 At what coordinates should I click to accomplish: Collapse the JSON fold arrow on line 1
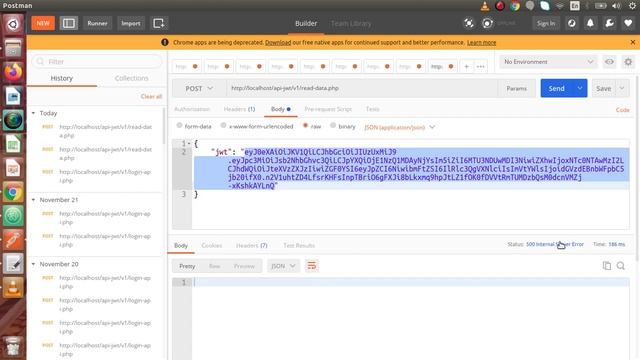189,143
